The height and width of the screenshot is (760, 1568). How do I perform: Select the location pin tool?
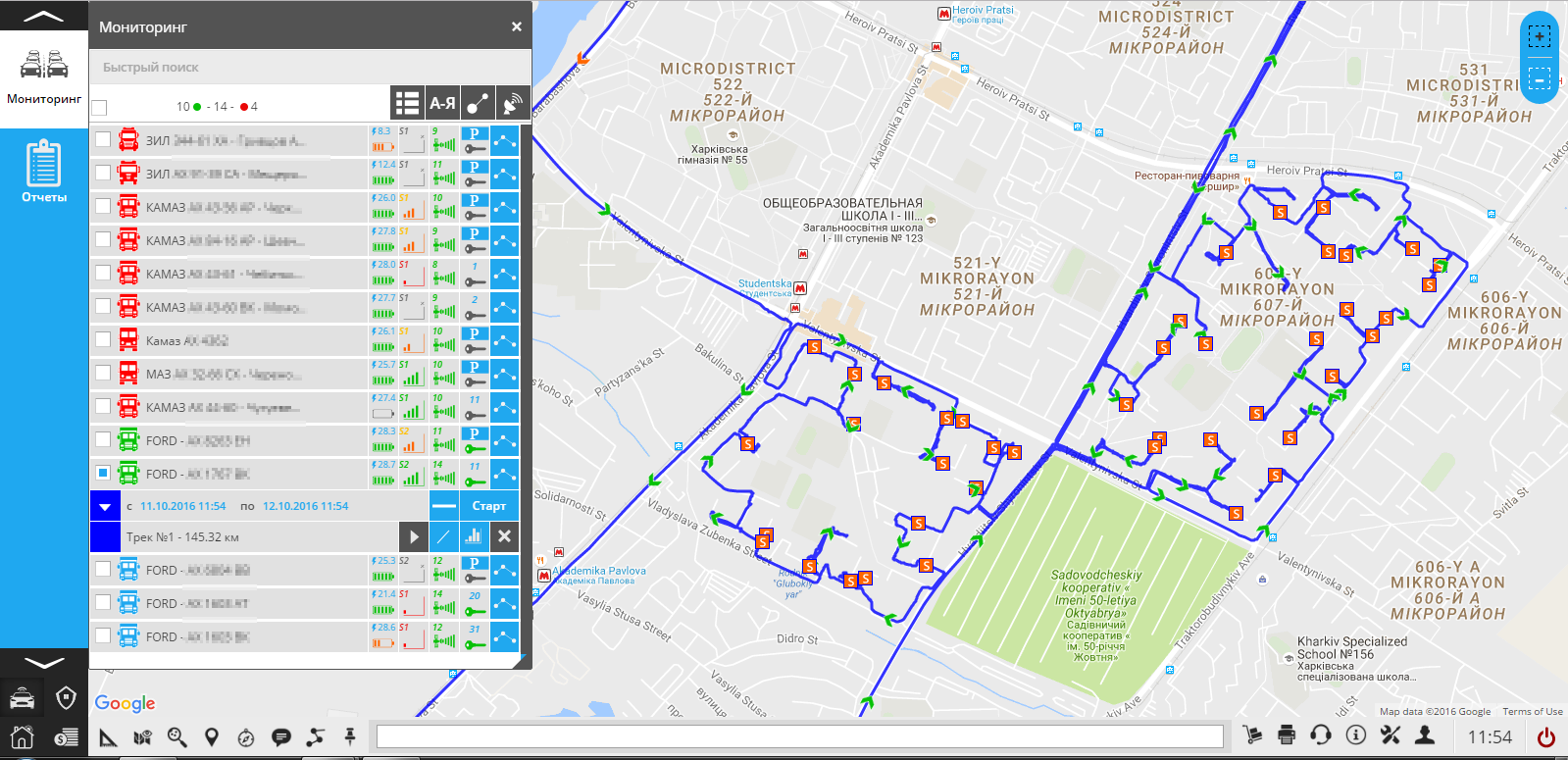point(211,736)
